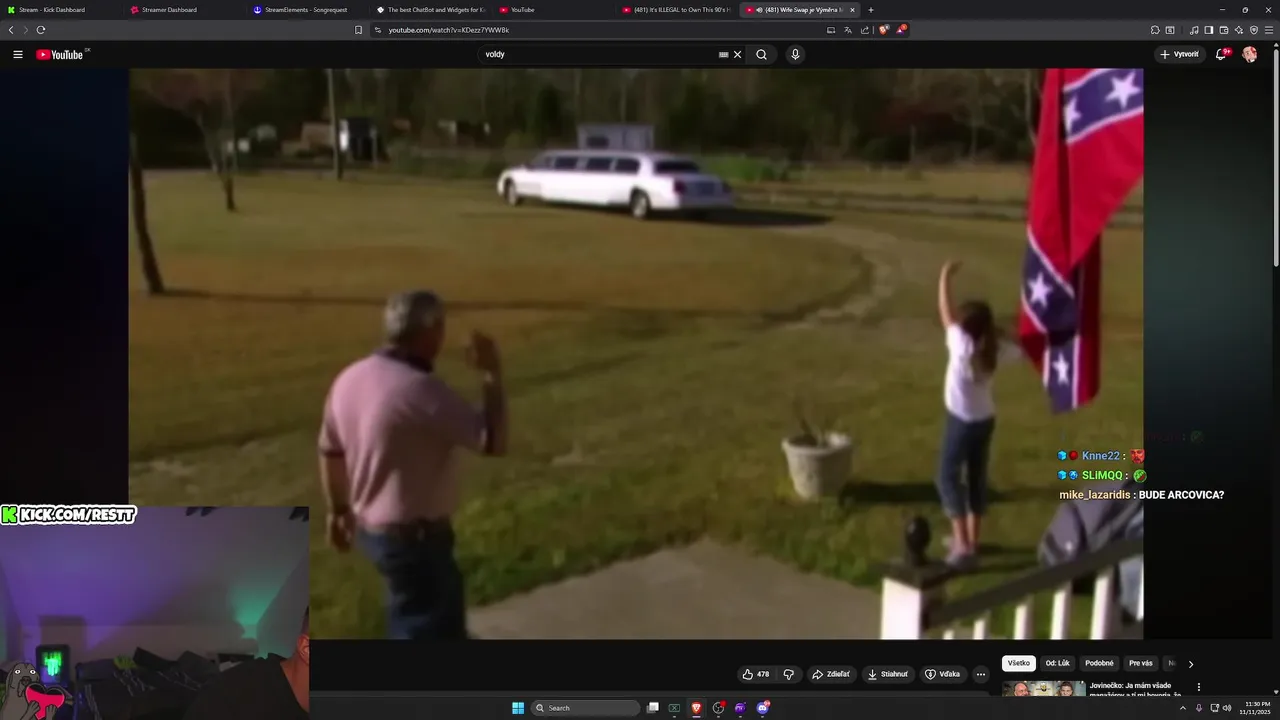Viewport: 1280px width, 720px height.
Task: Click the magnifier search button
Action: (x=761, y=55)
